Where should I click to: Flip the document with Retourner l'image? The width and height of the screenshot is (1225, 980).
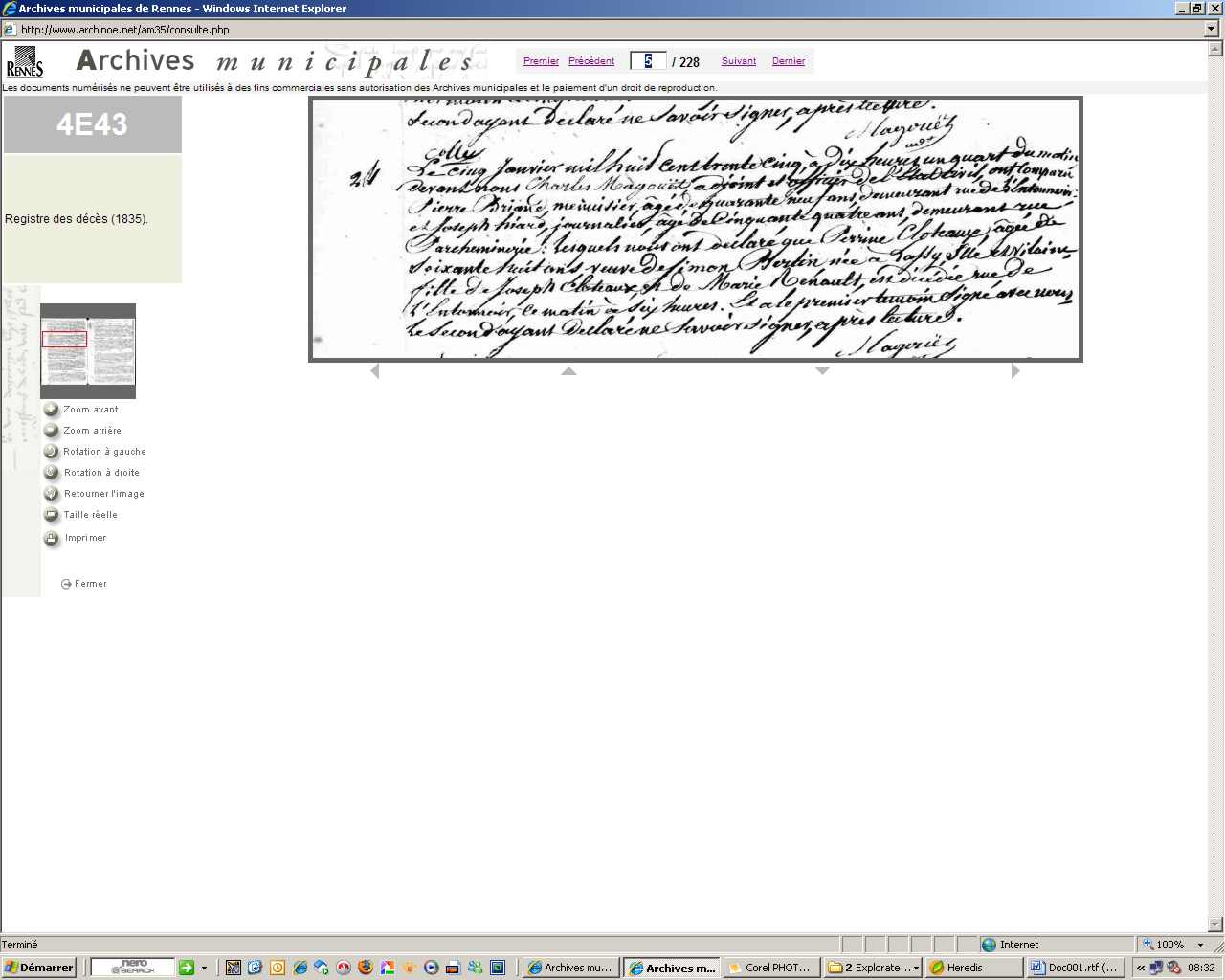coord(52,494)
